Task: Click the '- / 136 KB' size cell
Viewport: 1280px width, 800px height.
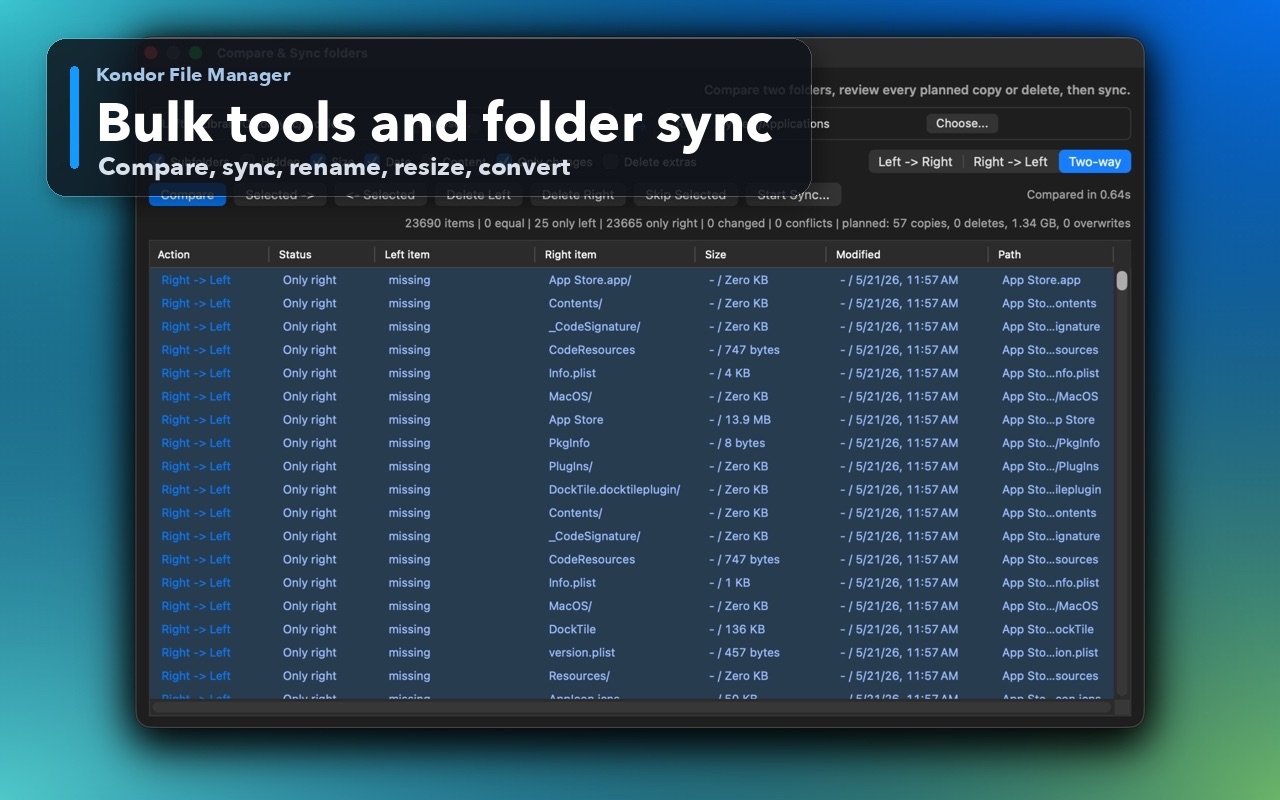Action: click(x=737, y=629)
